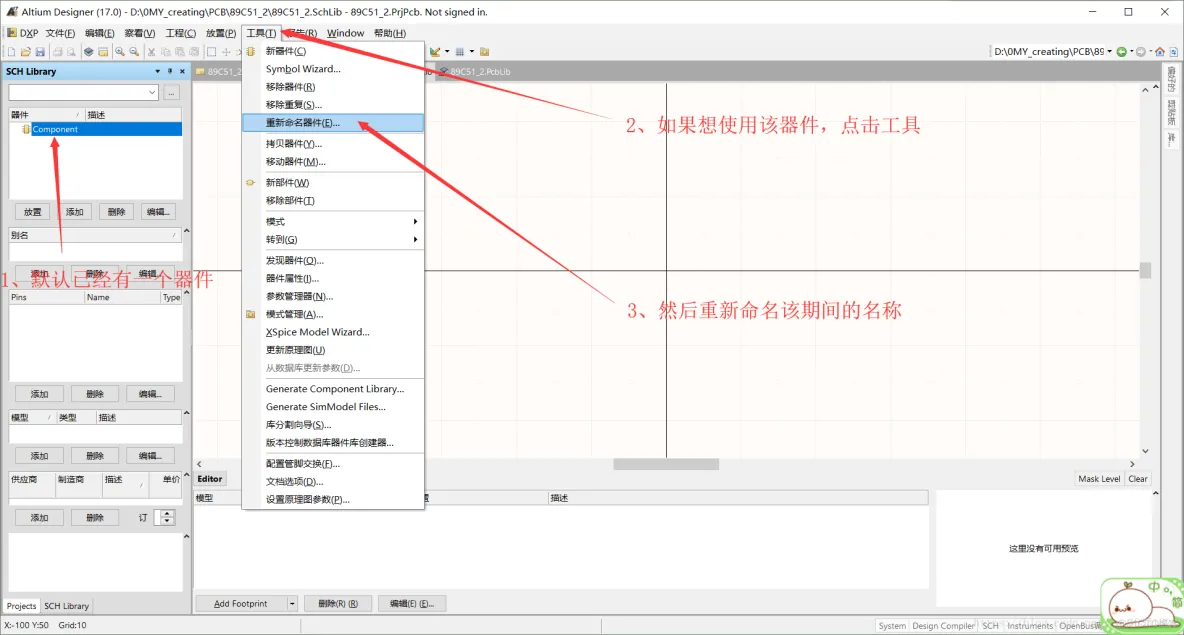
Task: Switch to the 89C51_2.PcbLib document tab
Action: [475, 72]
